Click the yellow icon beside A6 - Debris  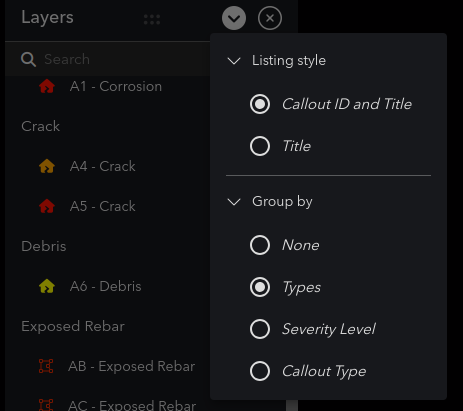(x=47, y=286)
